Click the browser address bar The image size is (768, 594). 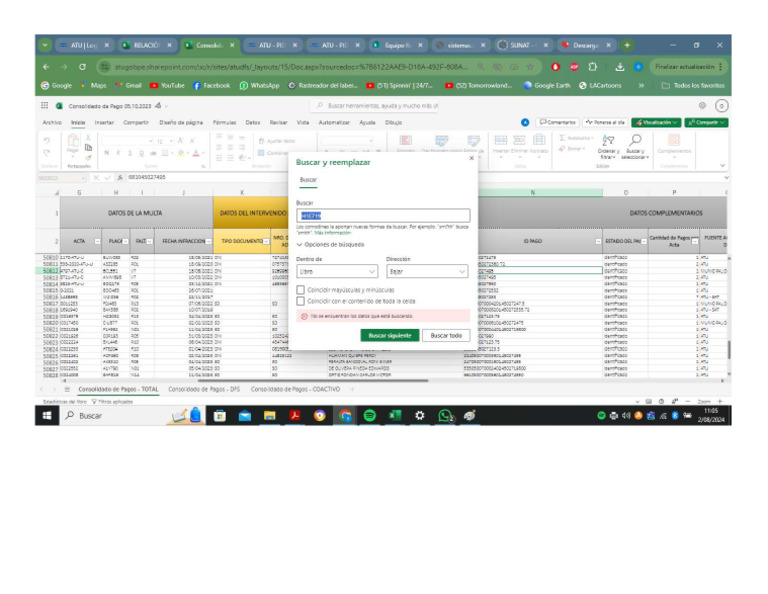pyautogui.click(x=289, y=67)
